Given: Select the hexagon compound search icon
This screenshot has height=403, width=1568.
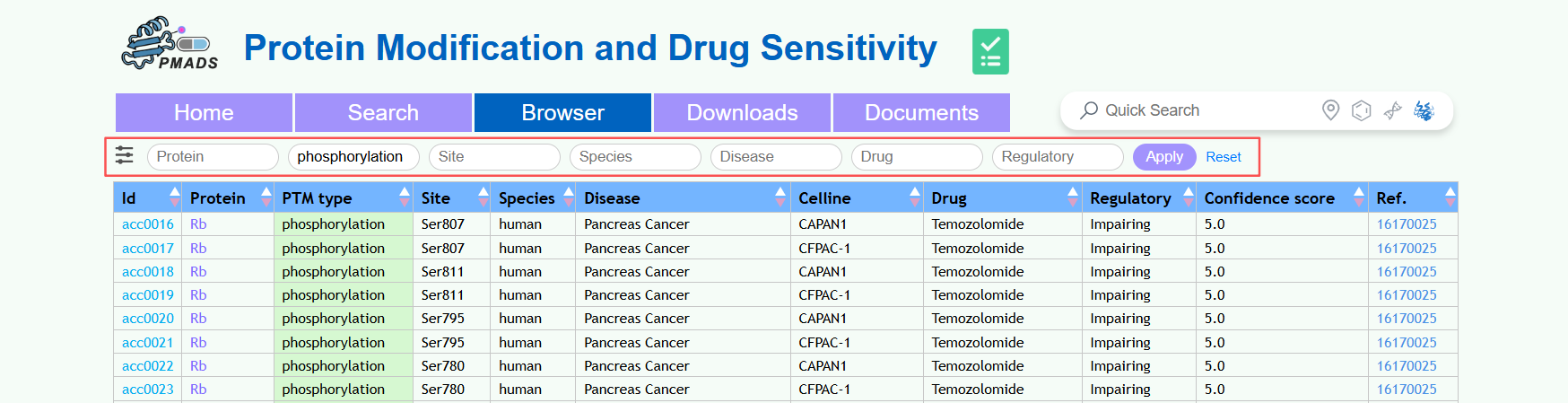Looking at the screenshot, I should click(1361, 110).
